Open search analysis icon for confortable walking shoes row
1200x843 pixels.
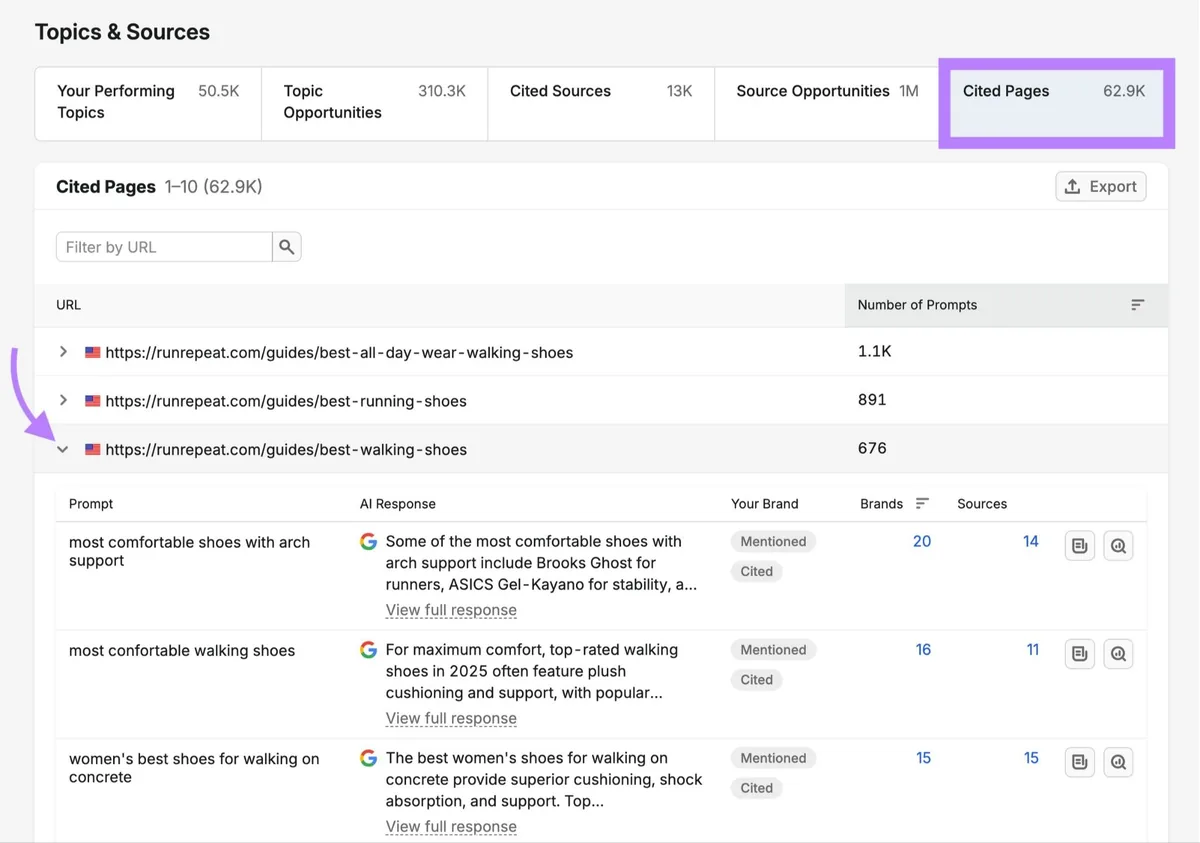coord(1118,654)
